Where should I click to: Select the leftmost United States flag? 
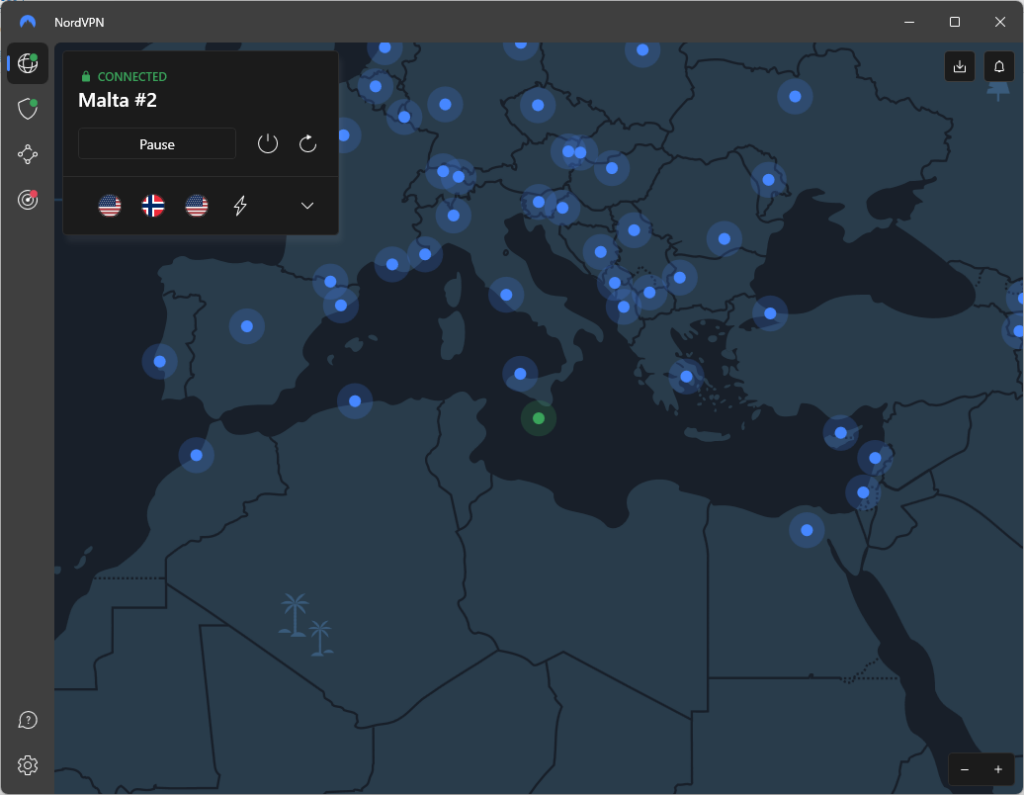point(110,206)
